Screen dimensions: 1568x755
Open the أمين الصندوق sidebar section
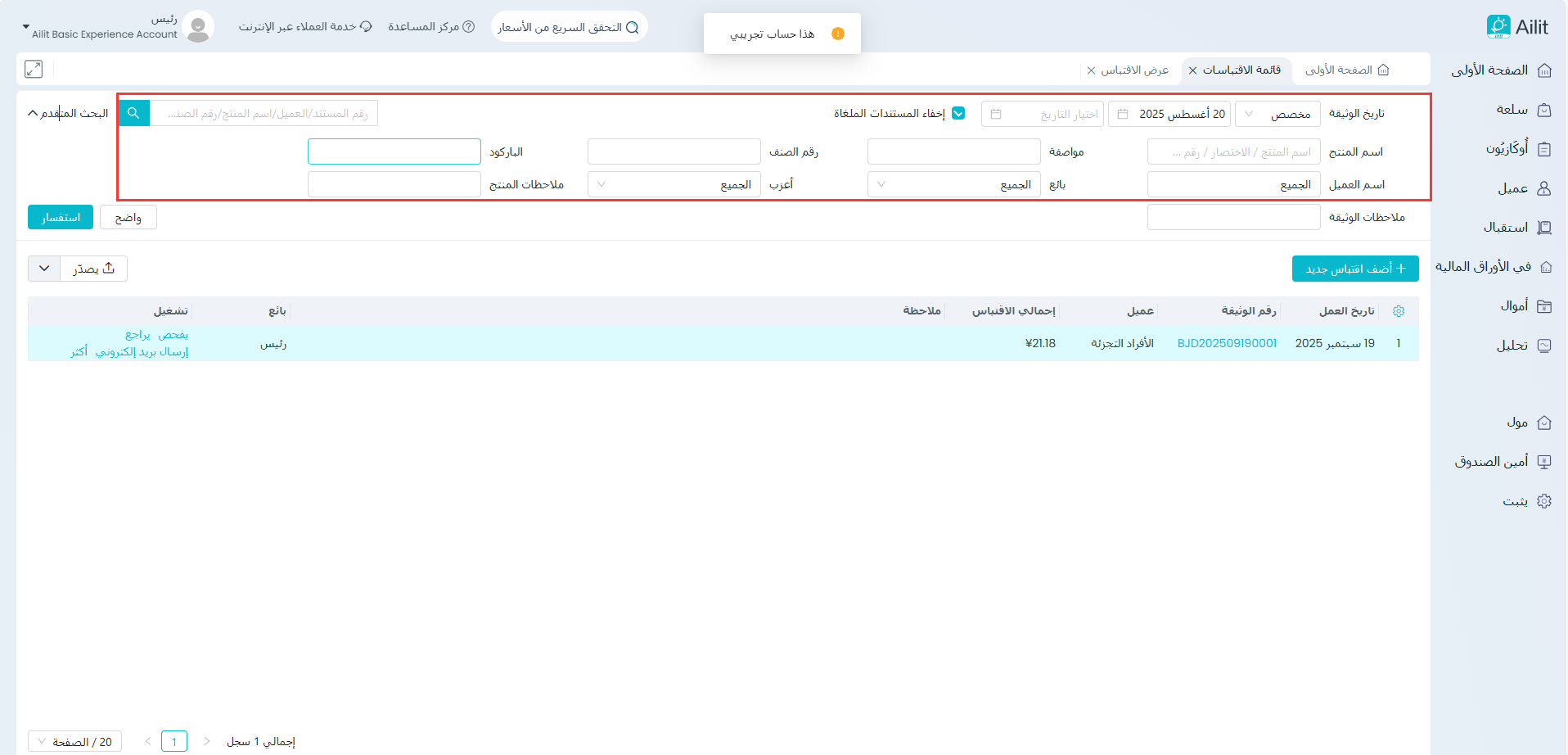[1502, 462]
